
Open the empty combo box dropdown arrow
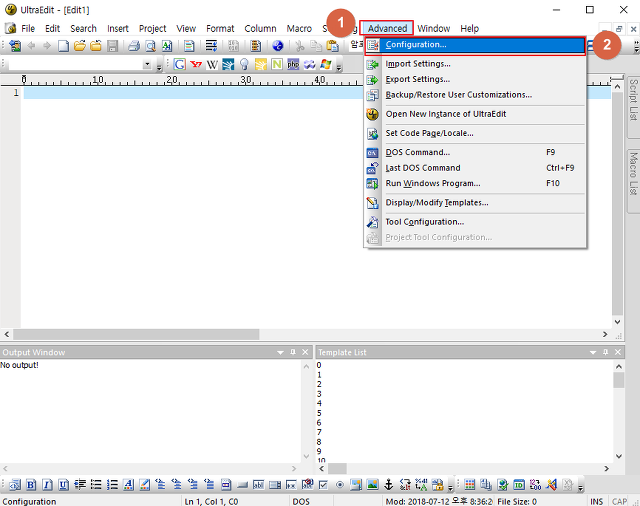(147, 64)
